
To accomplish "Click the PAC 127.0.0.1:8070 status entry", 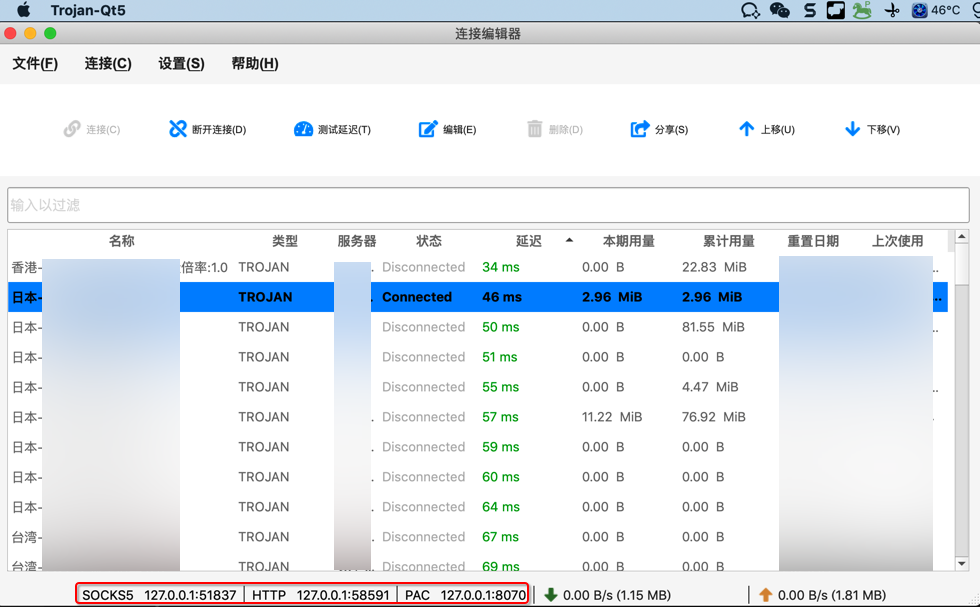I will pos(466,595).
